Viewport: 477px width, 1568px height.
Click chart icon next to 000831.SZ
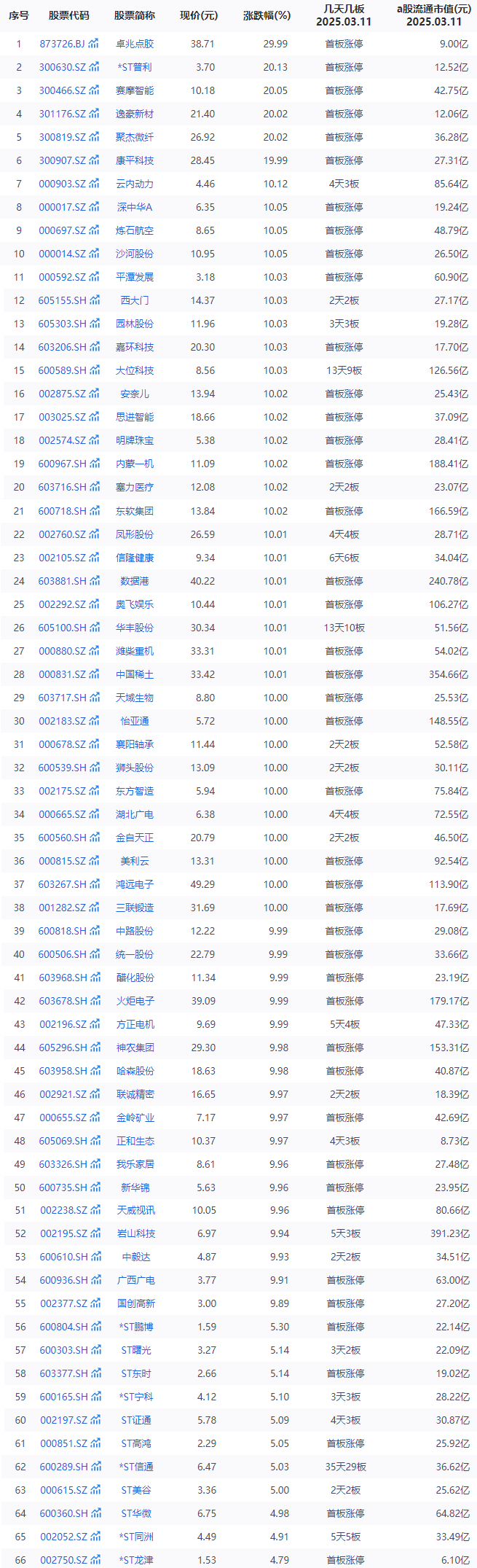click(93, 674)
